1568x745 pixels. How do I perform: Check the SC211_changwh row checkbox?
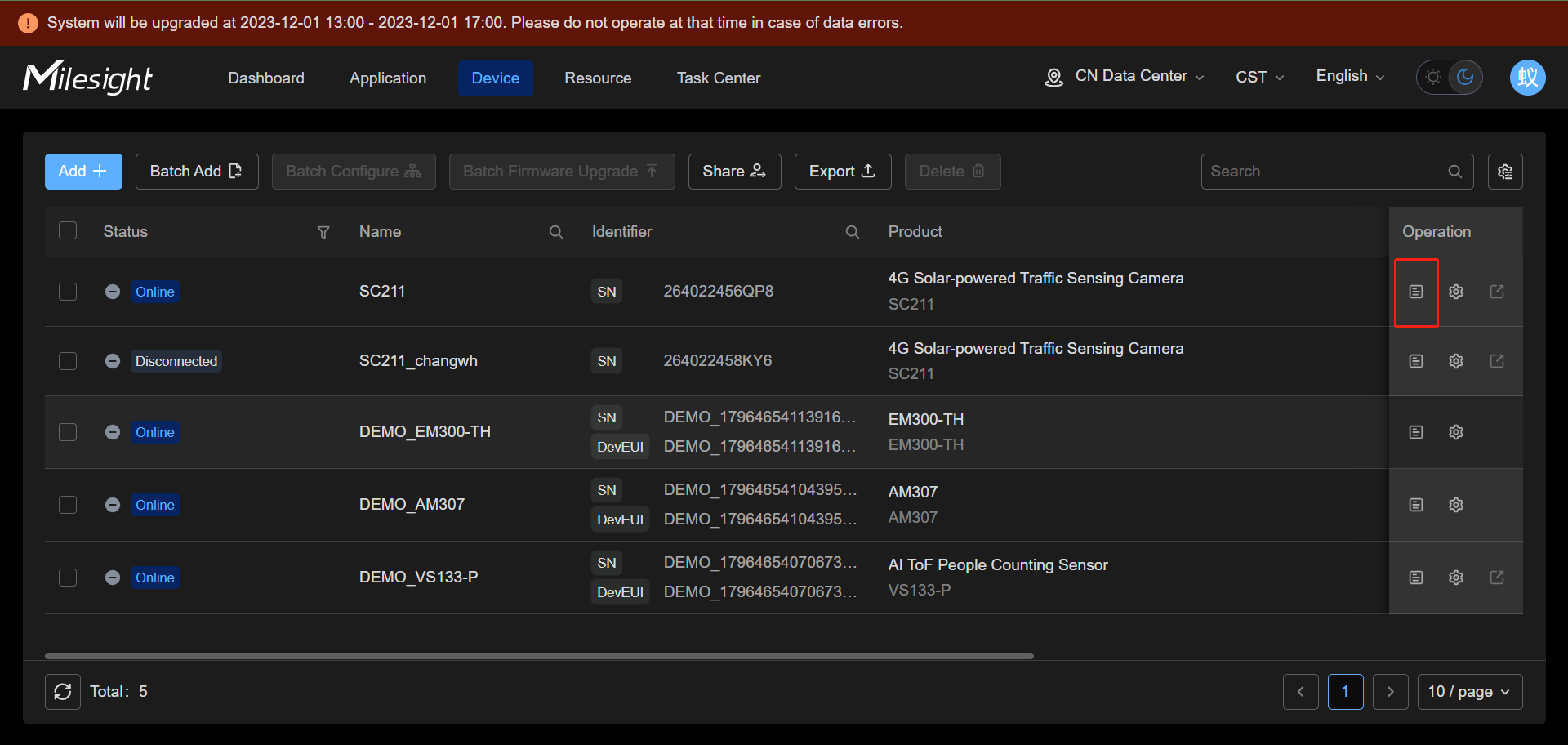(x=68, y=361)
